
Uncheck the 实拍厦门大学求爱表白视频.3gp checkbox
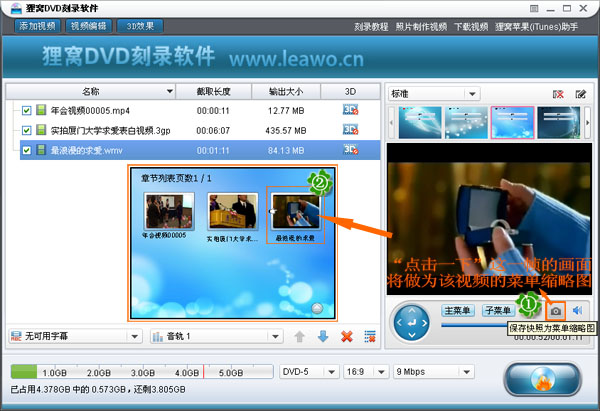tap(26, 130)
